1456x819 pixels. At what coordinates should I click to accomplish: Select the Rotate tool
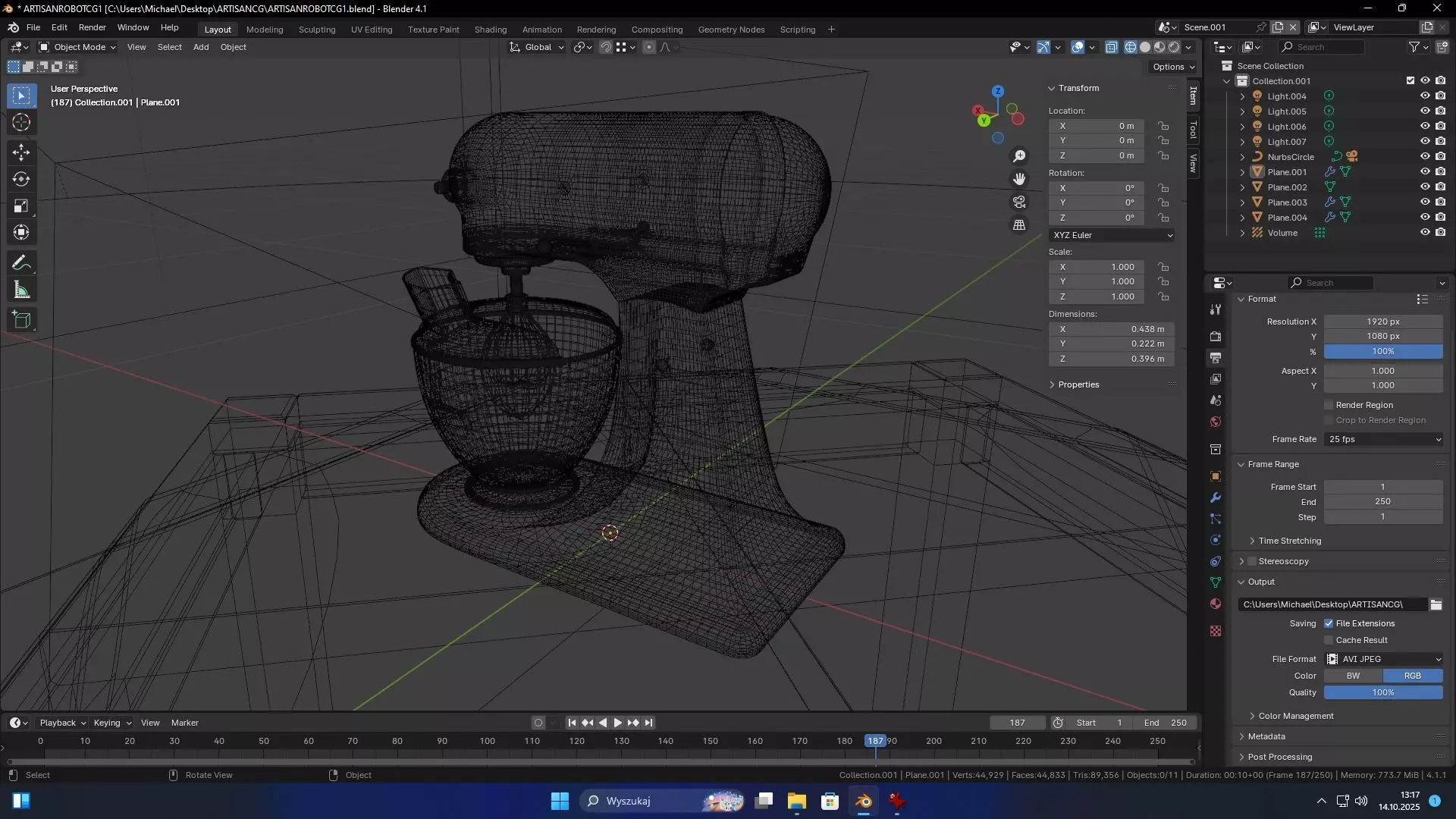[x=21, y=179]
